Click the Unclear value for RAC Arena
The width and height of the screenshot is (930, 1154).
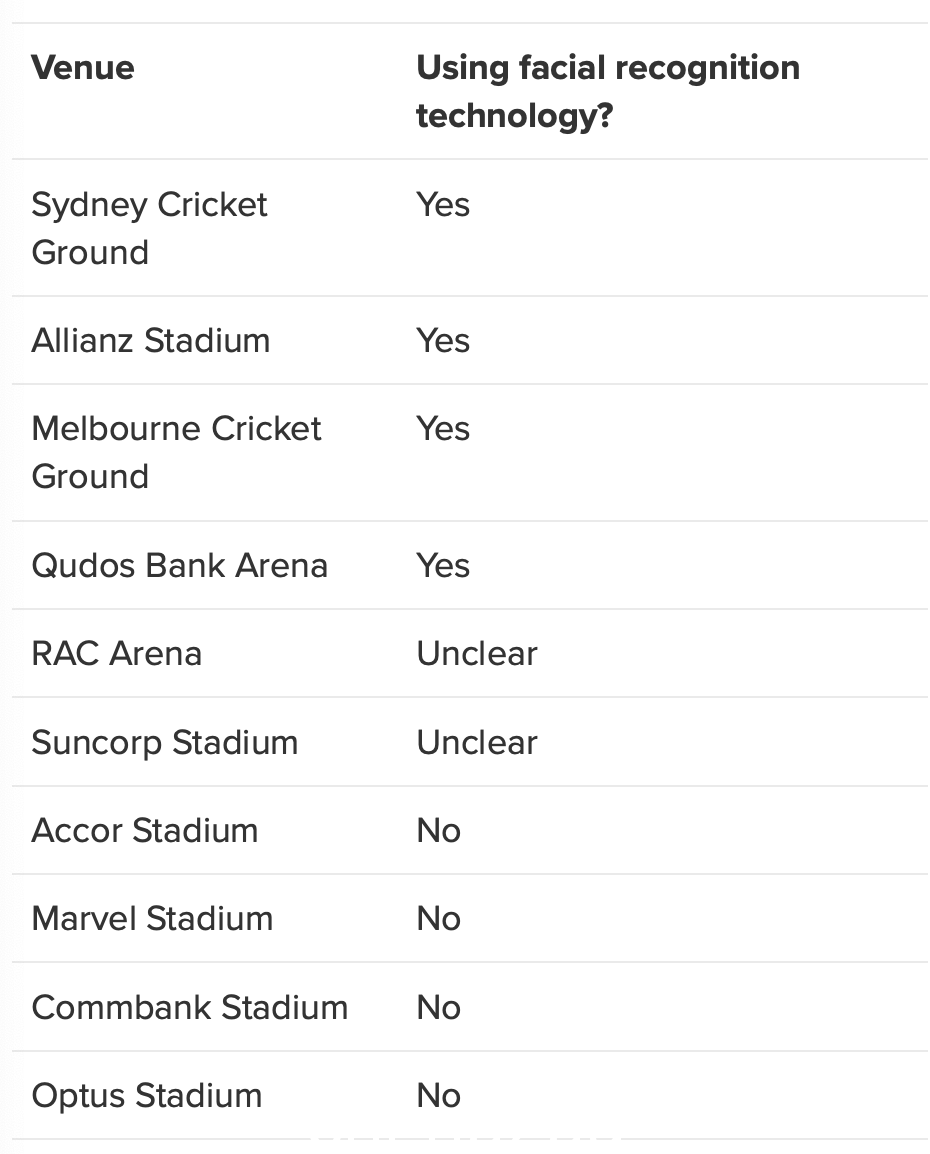pos(477,654)
